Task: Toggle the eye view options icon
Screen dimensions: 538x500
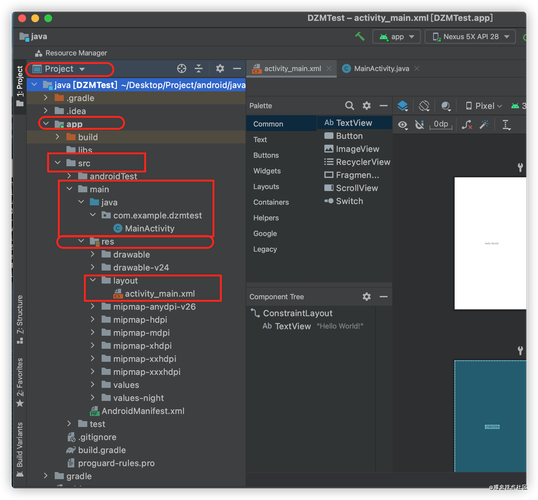Action: pos(403,125)
